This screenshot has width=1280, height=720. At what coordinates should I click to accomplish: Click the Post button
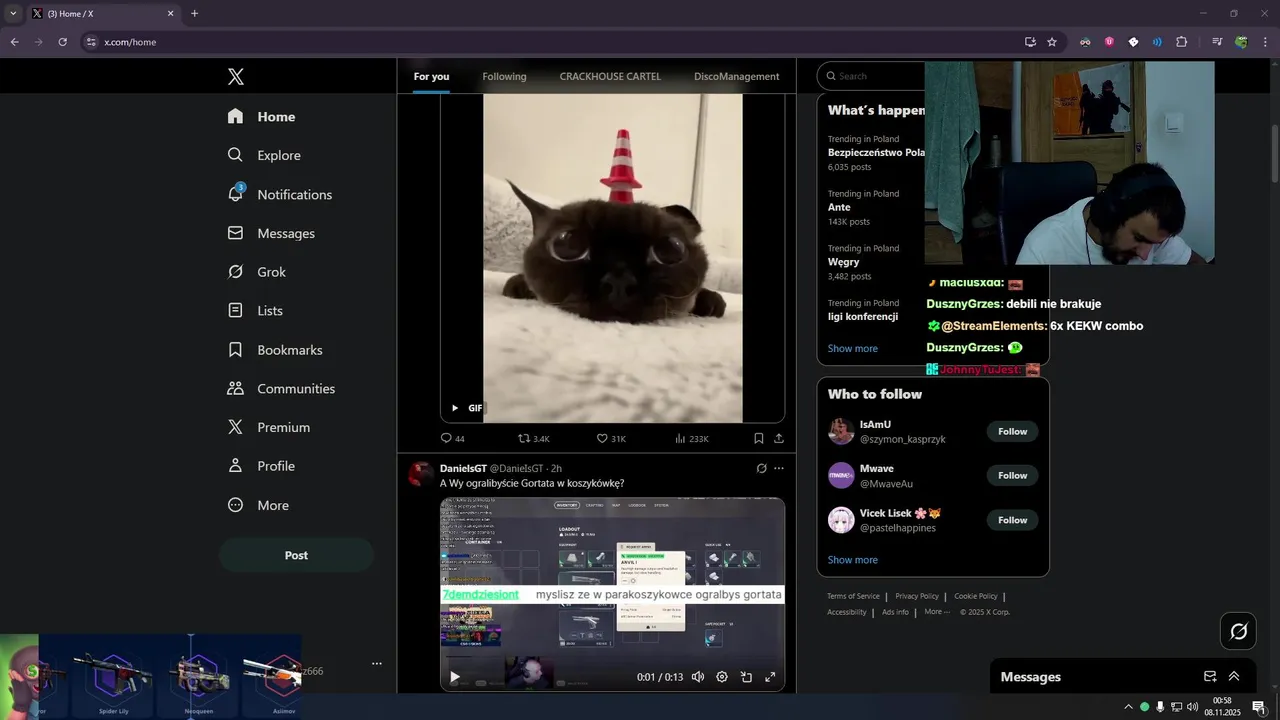(296, 555)
